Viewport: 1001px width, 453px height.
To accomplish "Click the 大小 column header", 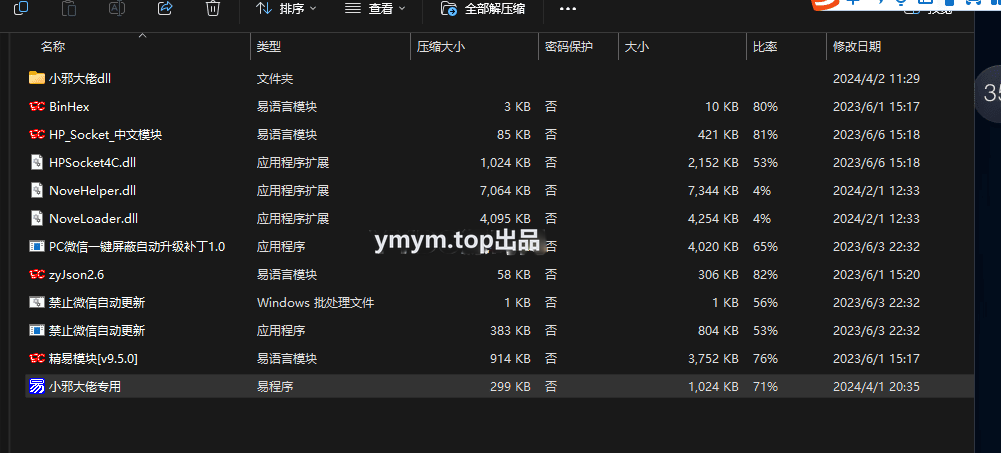I will [636, 47].
